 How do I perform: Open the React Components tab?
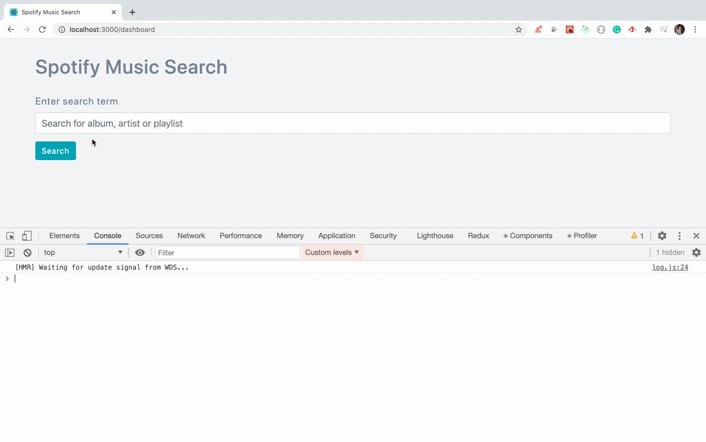[528, 236]
